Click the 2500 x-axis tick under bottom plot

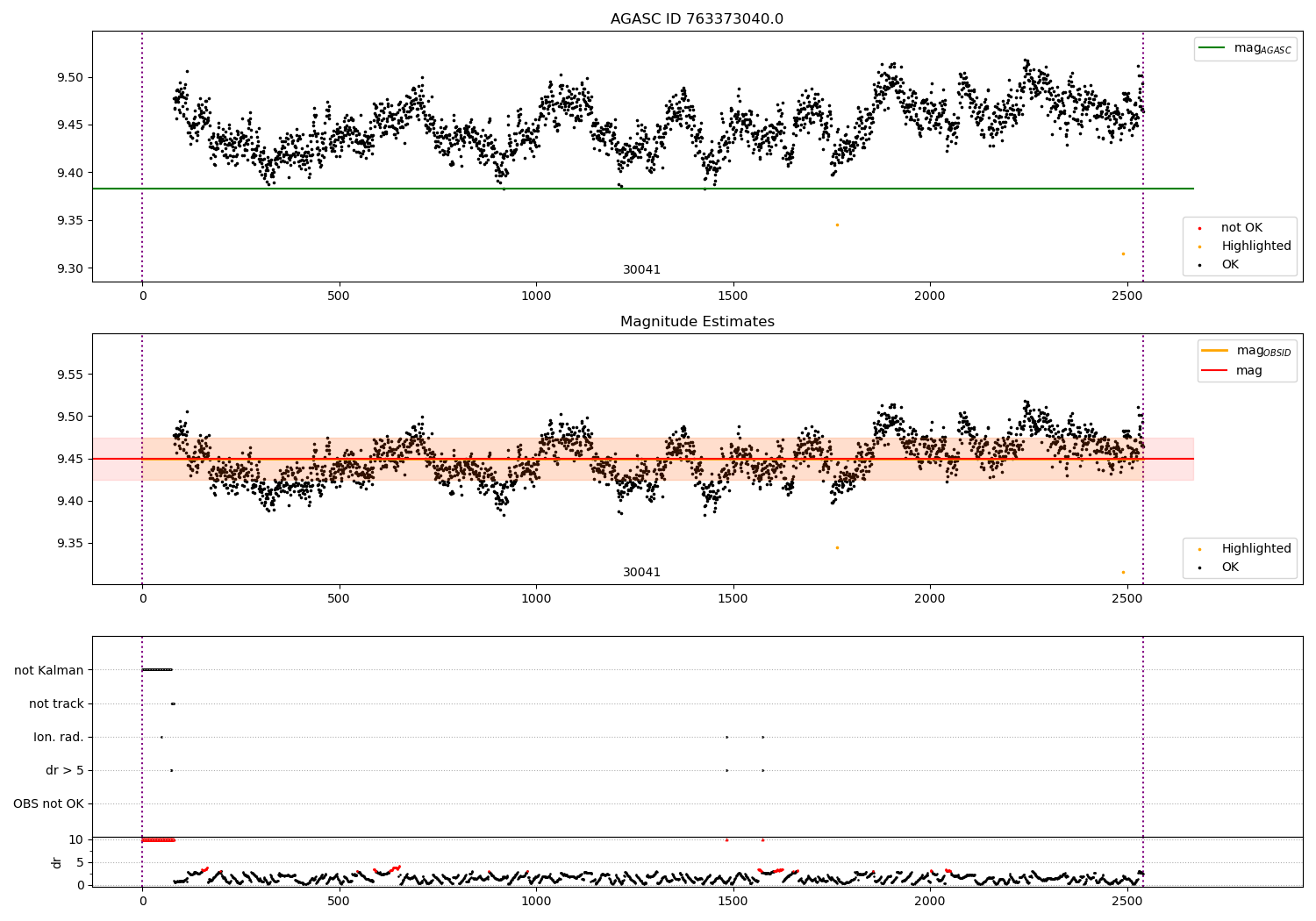[x=1126, y=902]
